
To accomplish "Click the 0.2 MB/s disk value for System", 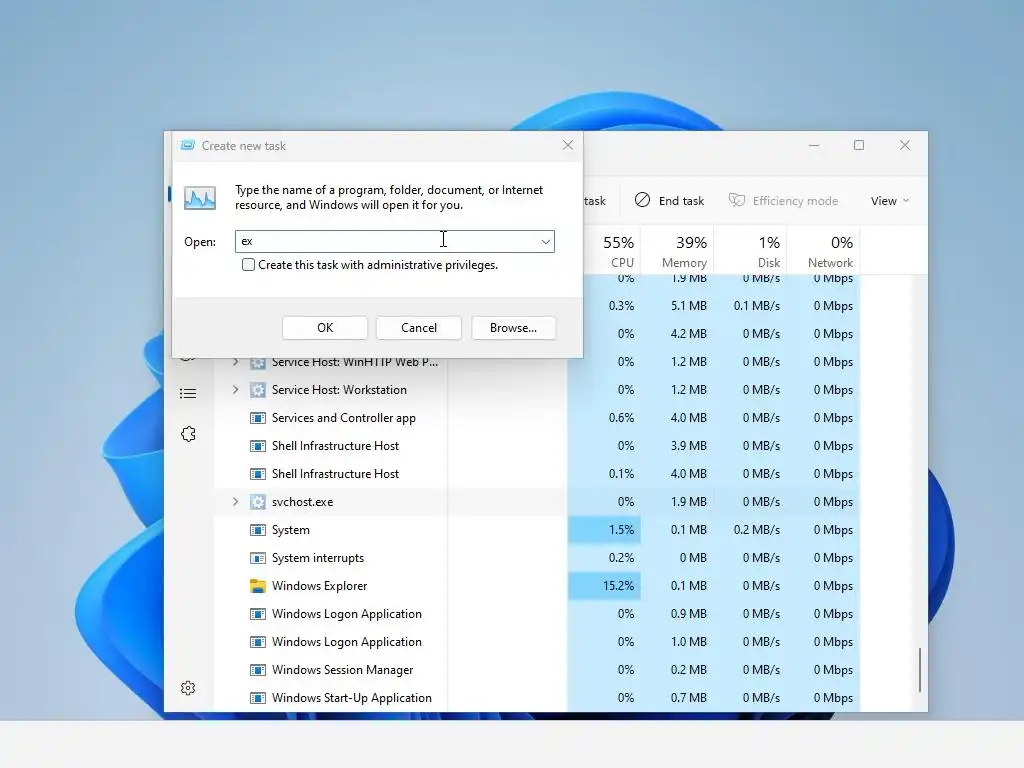I will (756, 530).
